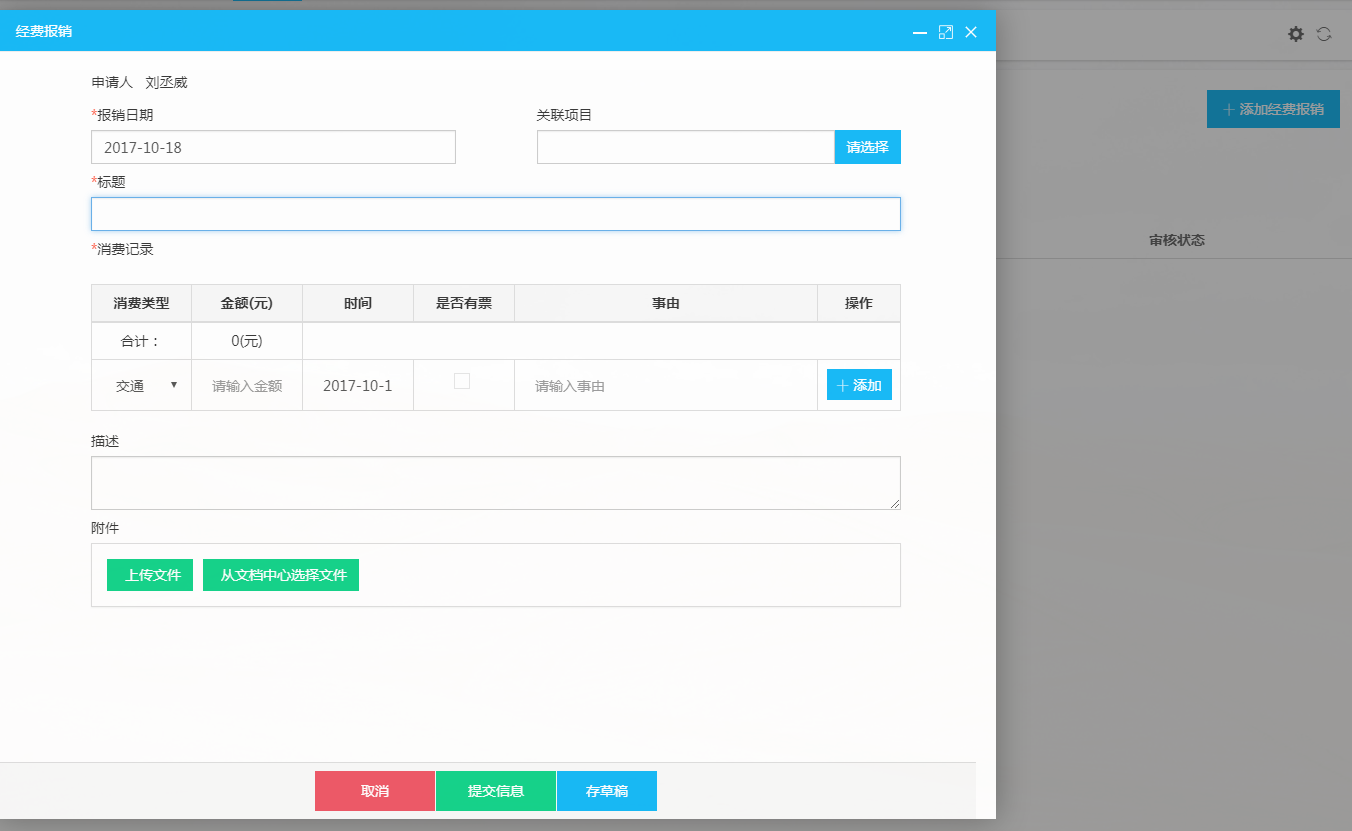
Task: Maximize the 经费报销 dialog
Action: point(946,32)
